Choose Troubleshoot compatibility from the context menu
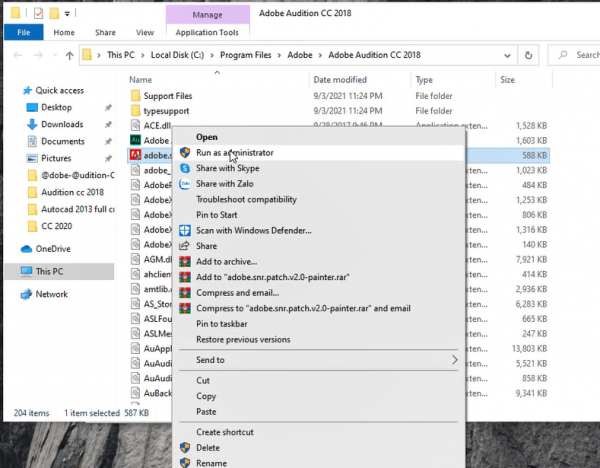The width and height of the screenshot is (600, 468). pos(246,199)
